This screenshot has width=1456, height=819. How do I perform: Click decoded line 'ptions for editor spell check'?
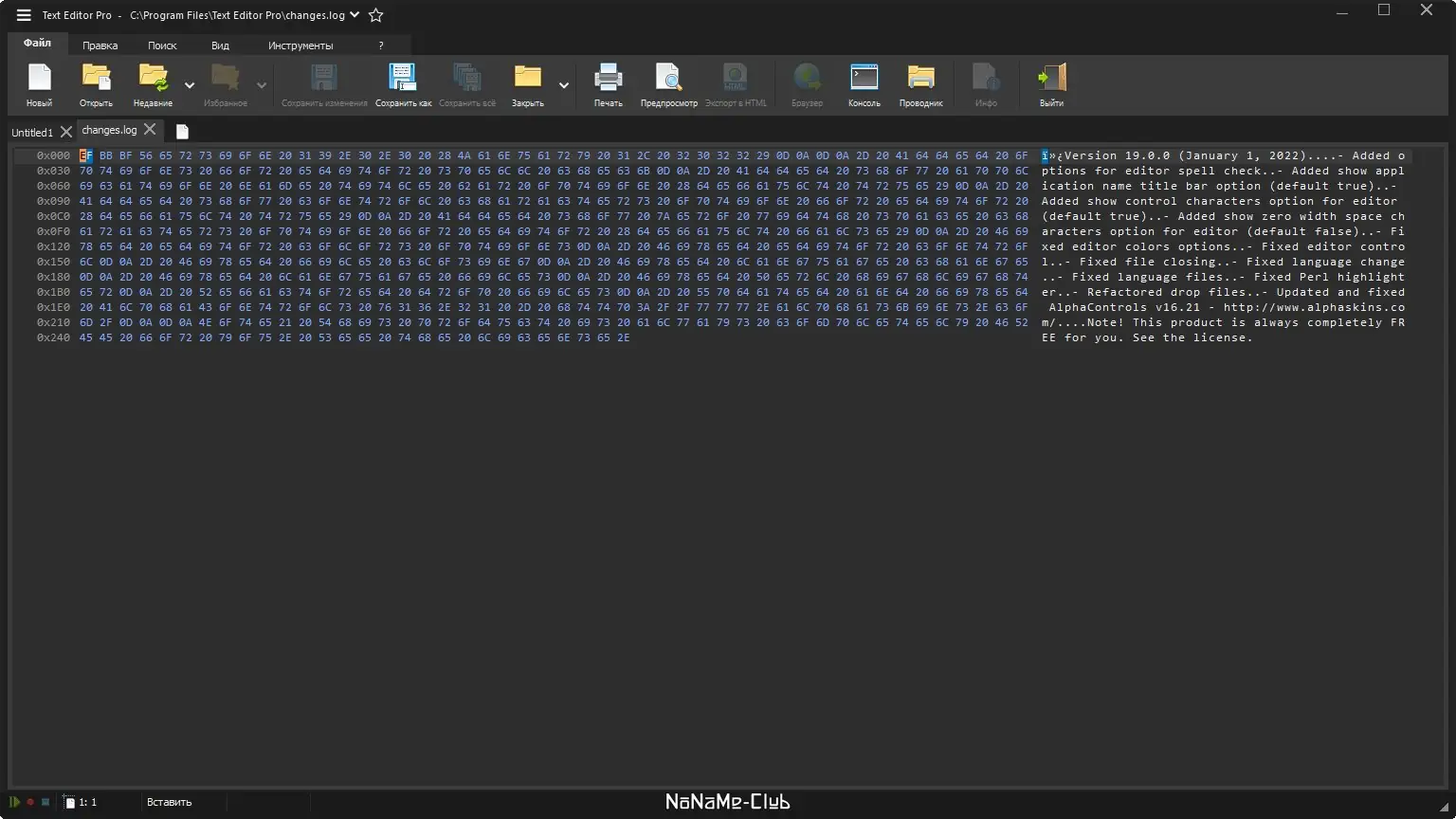click(1151, 171)
